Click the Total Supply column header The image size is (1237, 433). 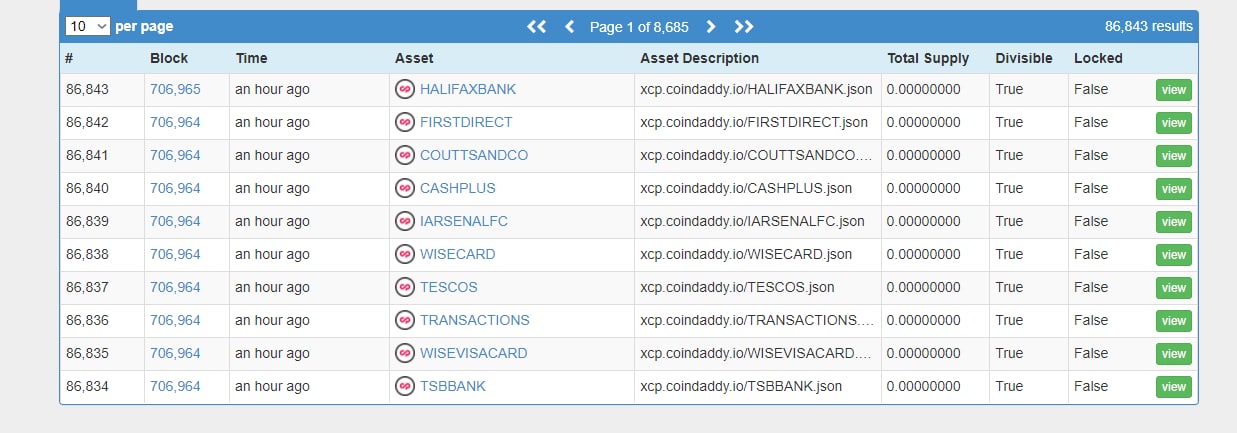coord(930,58)
